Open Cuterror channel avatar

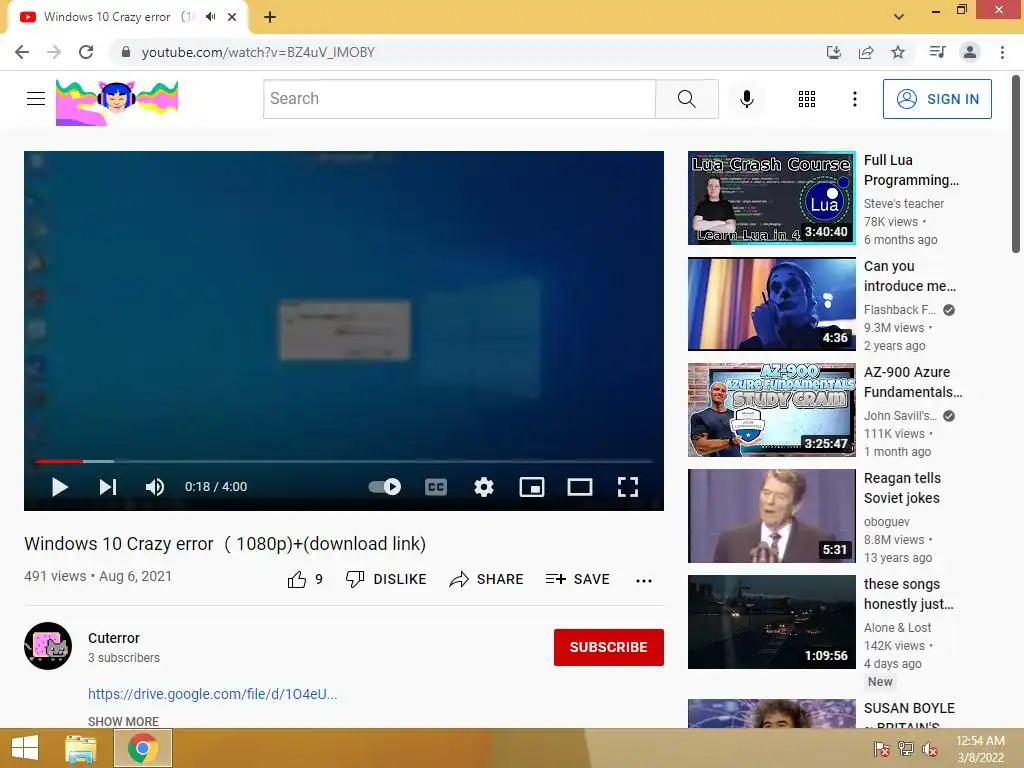coord(48,646)
